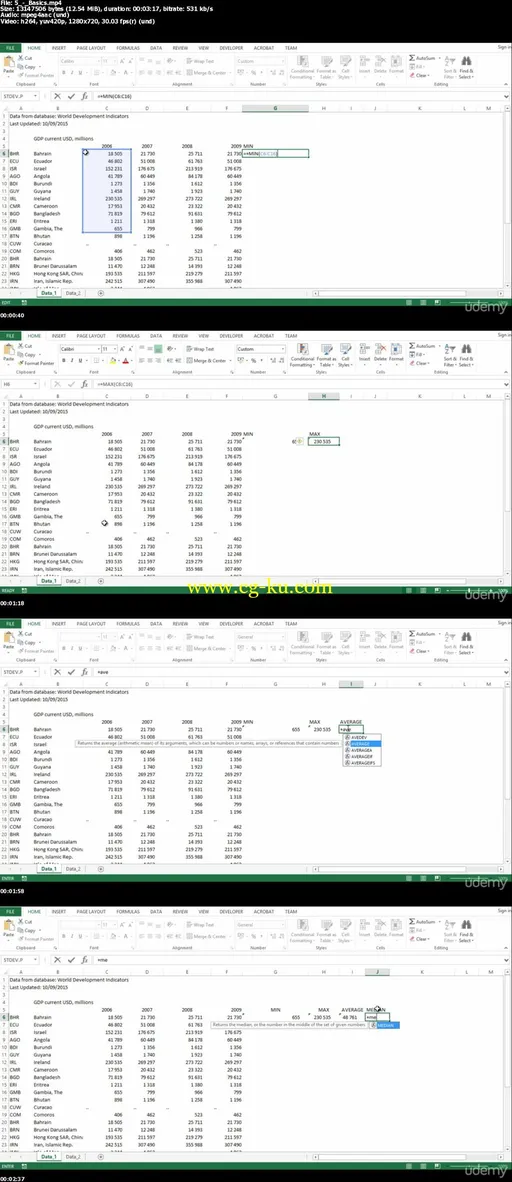Switch to PAGE LAYOUT tab in the =ave window

(91, 623)
